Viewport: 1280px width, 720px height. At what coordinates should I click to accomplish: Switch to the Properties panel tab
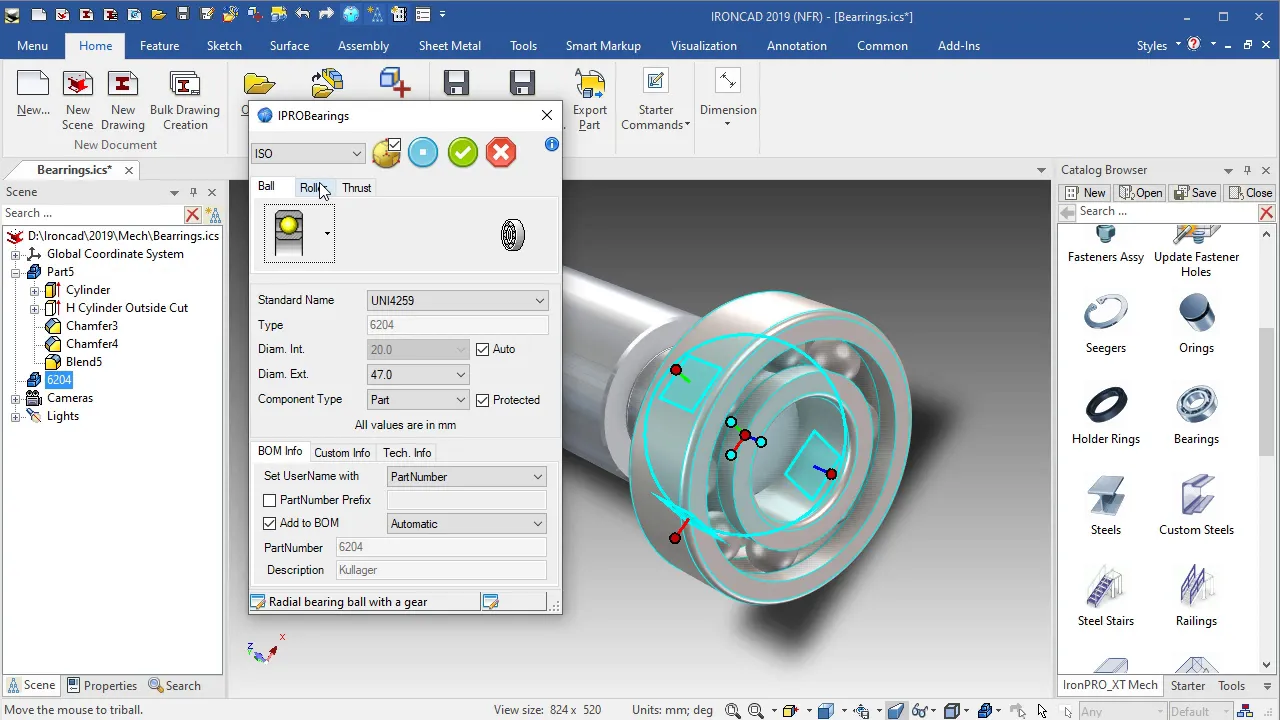pyautogui.click(x=101, y=686)
